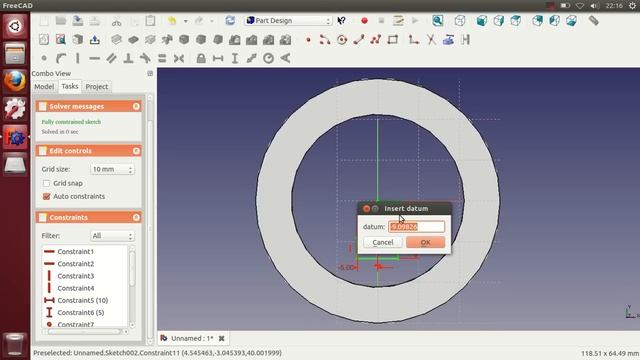Click the Measure distance ruler icon
Screen dimensions: 640x360
click(x=593, y=21)
